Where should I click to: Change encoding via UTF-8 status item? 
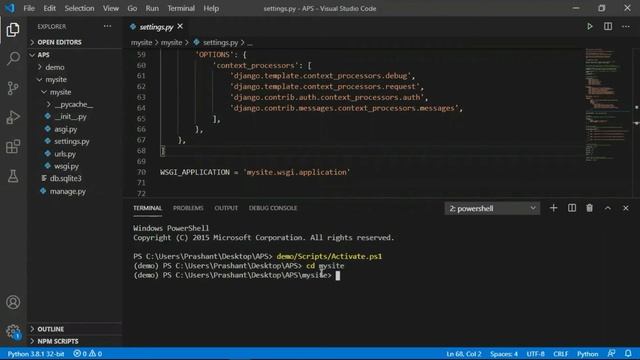point(536,354)
